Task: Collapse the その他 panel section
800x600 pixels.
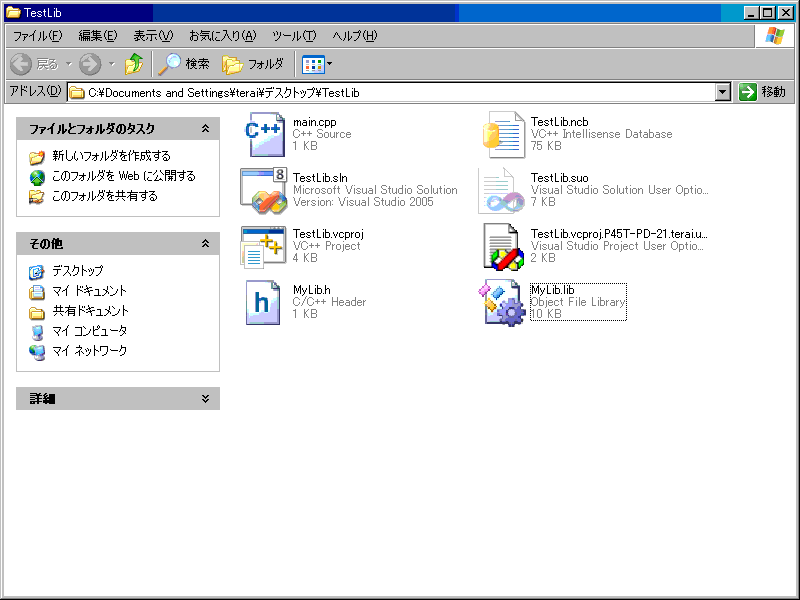Action: click(x=205, y=243)
